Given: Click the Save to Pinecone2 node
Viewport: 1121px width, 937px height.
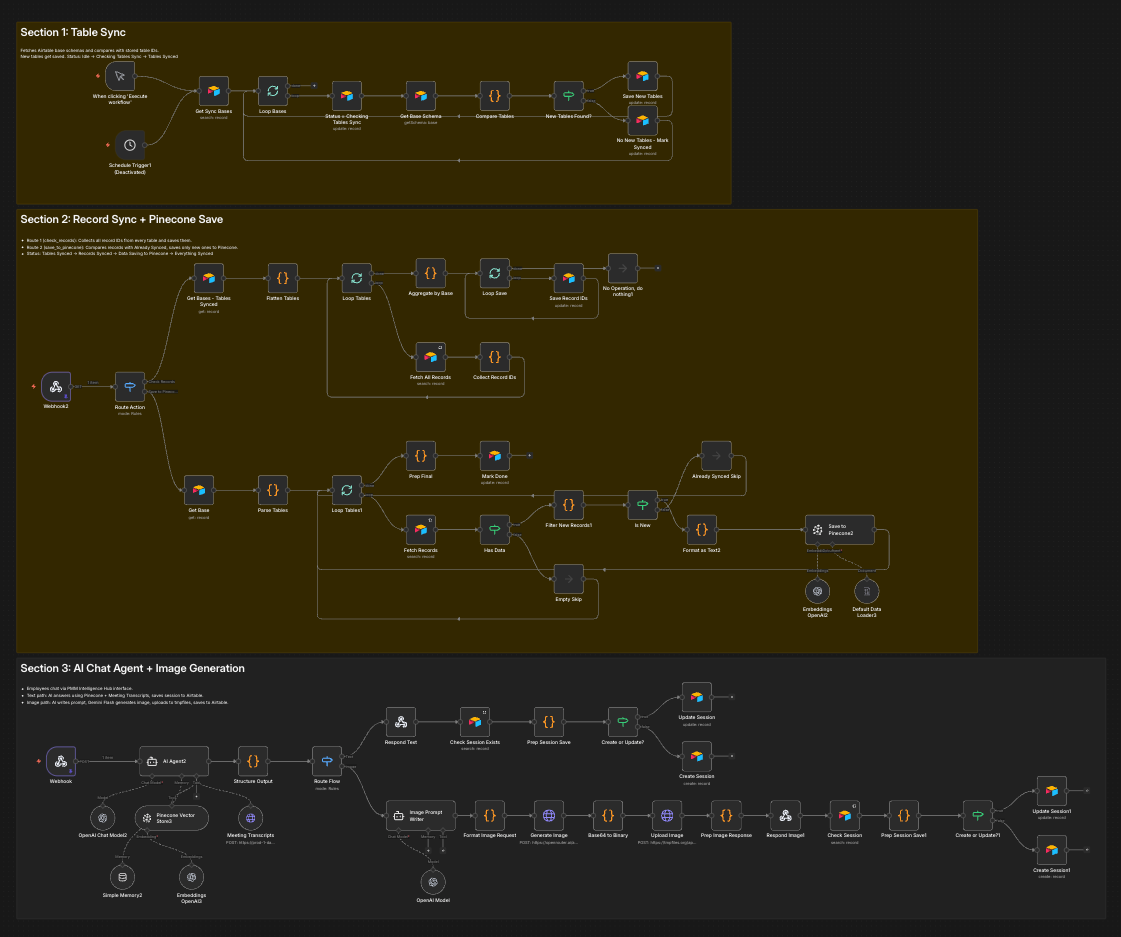Looking at the screenshot, I should click(x=840, y=530).
